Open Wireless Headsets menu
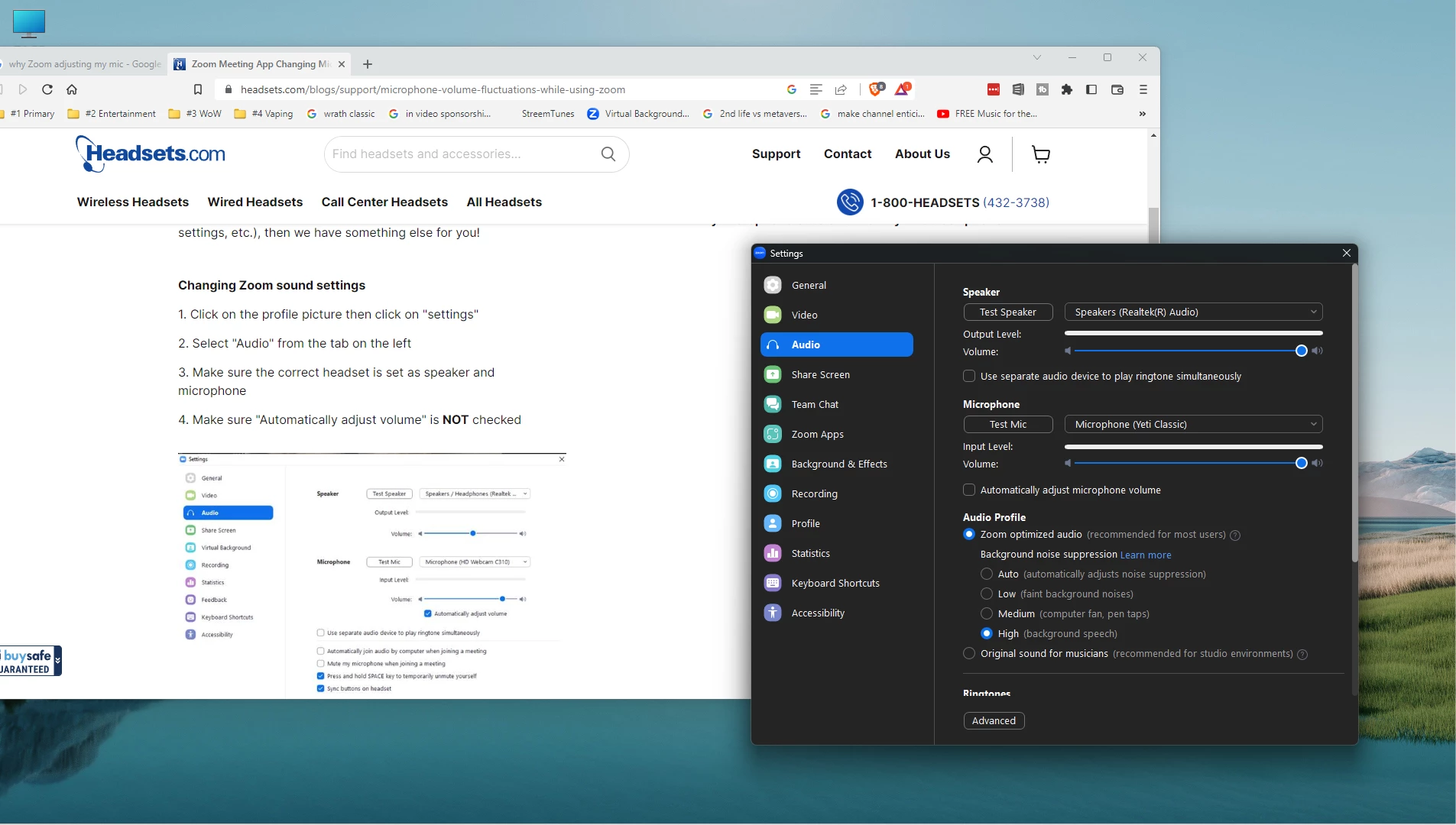1456x825 pixels. [133, 202]
